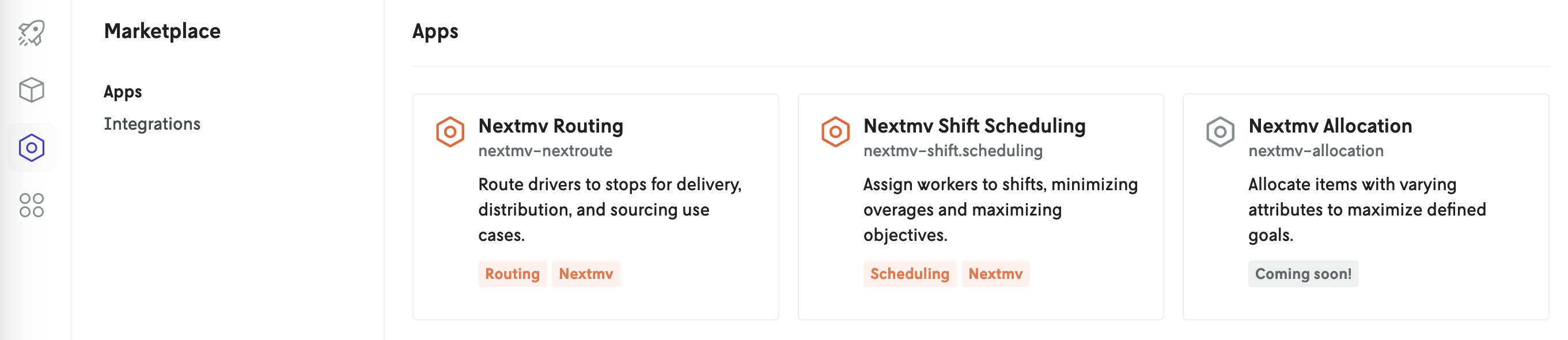Open the four-circles icon in the sidebar
The image size is (1568, 340).
click(x=31, y=205)
